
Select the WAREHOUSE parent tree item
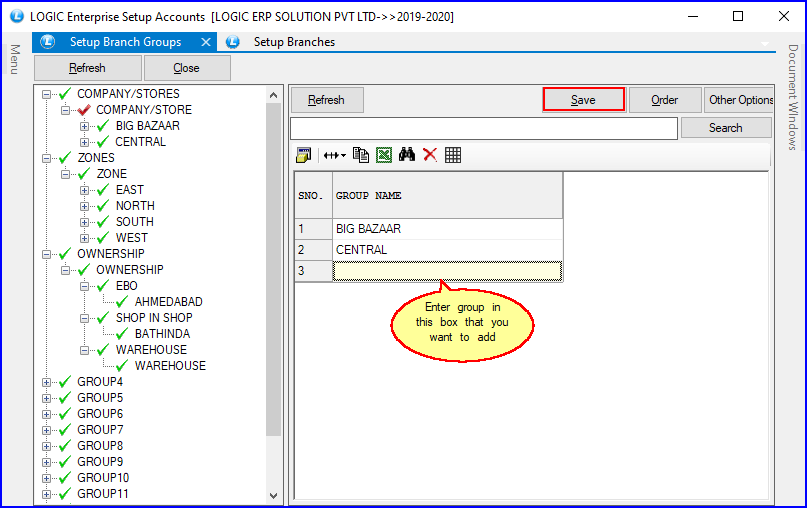151,349
